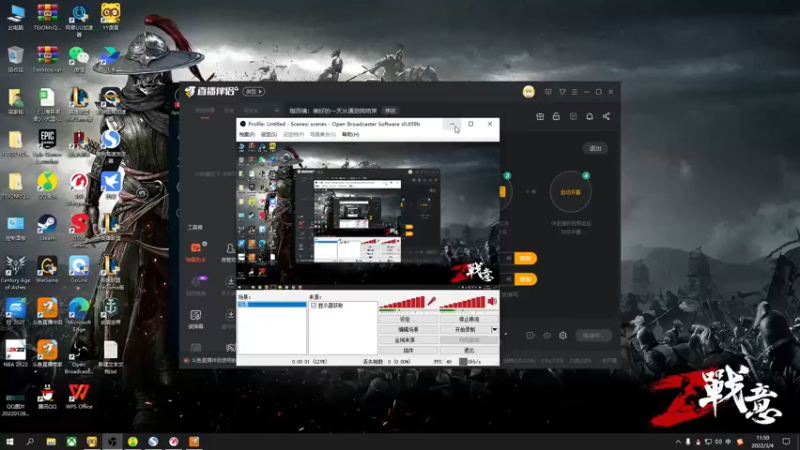The width and height of the screenshot is (800, 450).
Task: Open the gear settings icon in the companion bottom bar
Action: pos(563,335)
